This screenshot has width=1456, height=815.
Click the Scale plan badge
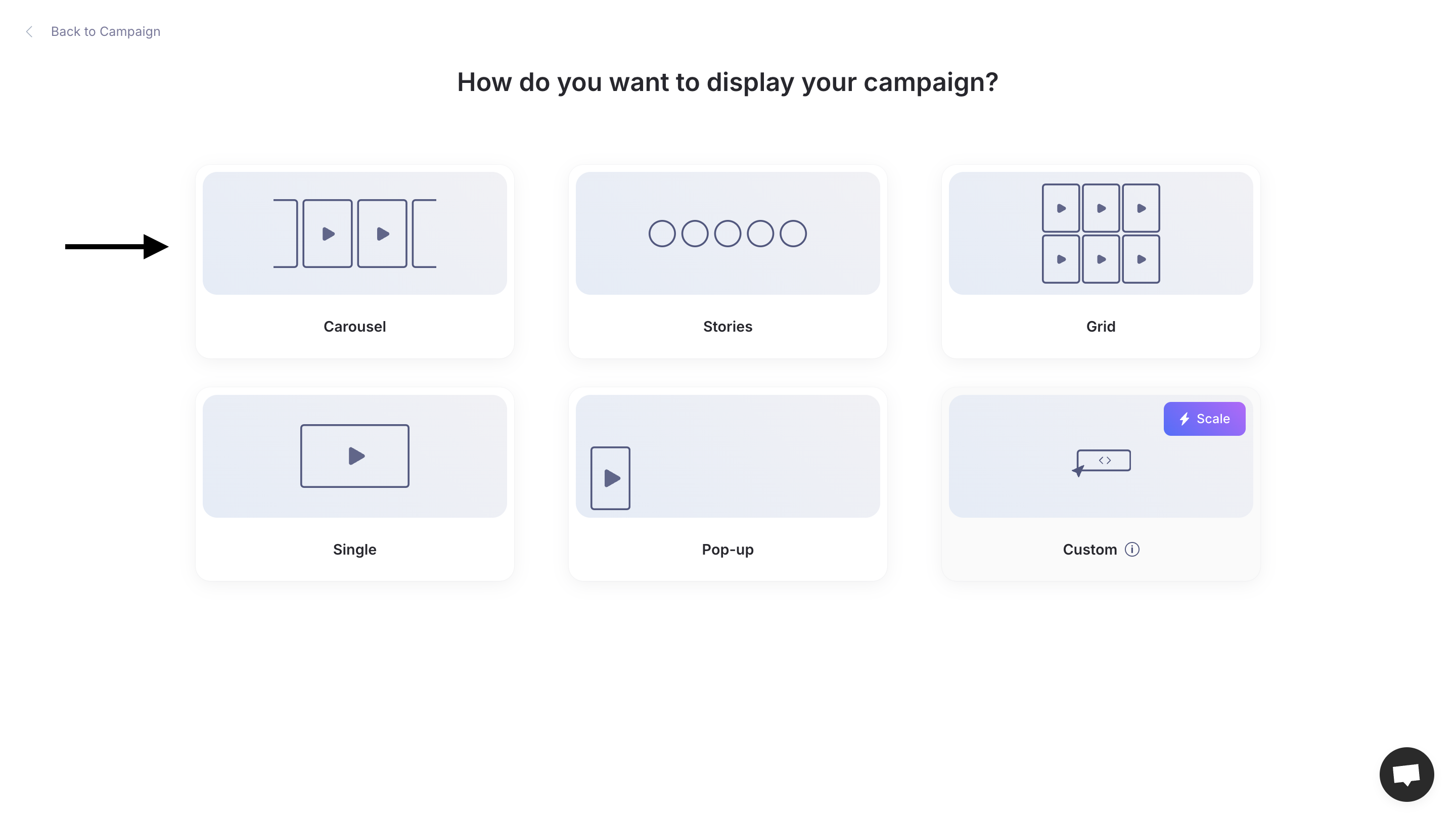click(1204, 419)
